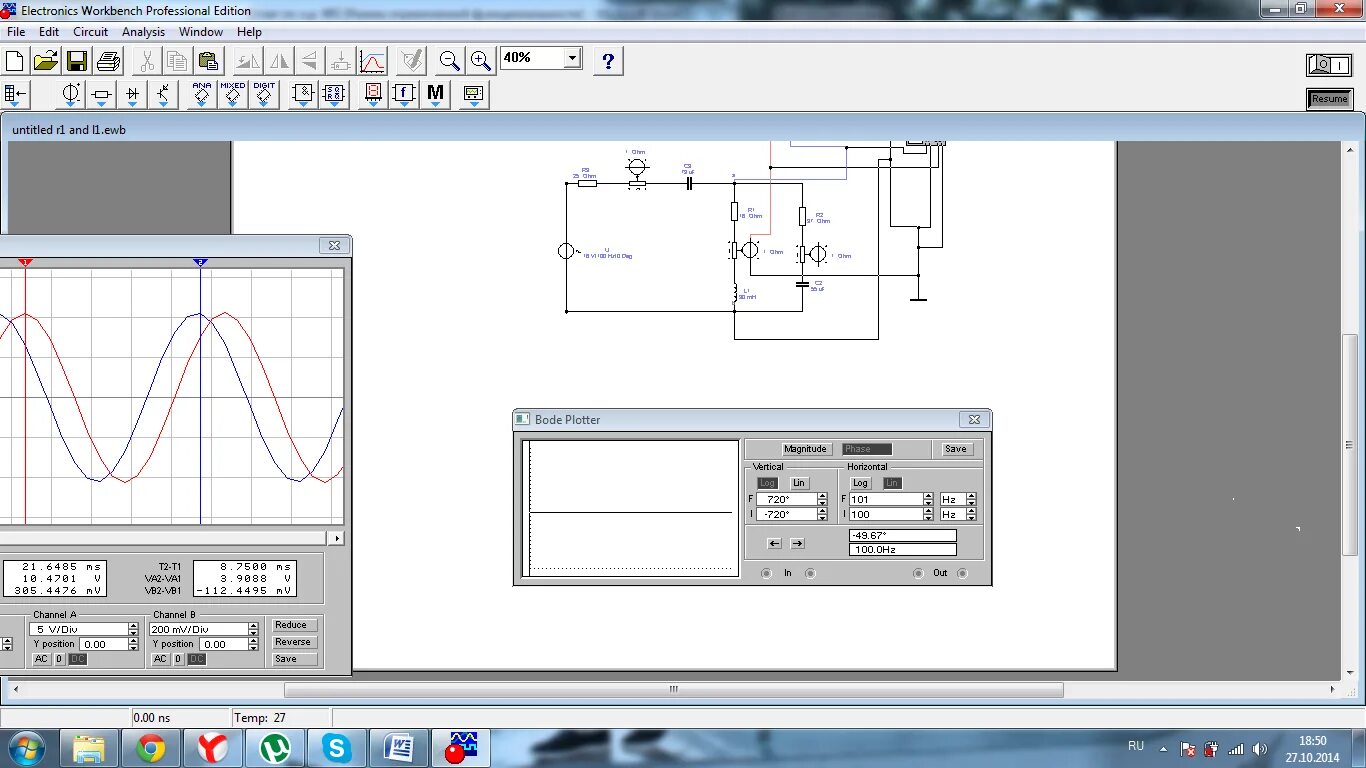Select AC coupling for Channel A

tap(41, 659)
